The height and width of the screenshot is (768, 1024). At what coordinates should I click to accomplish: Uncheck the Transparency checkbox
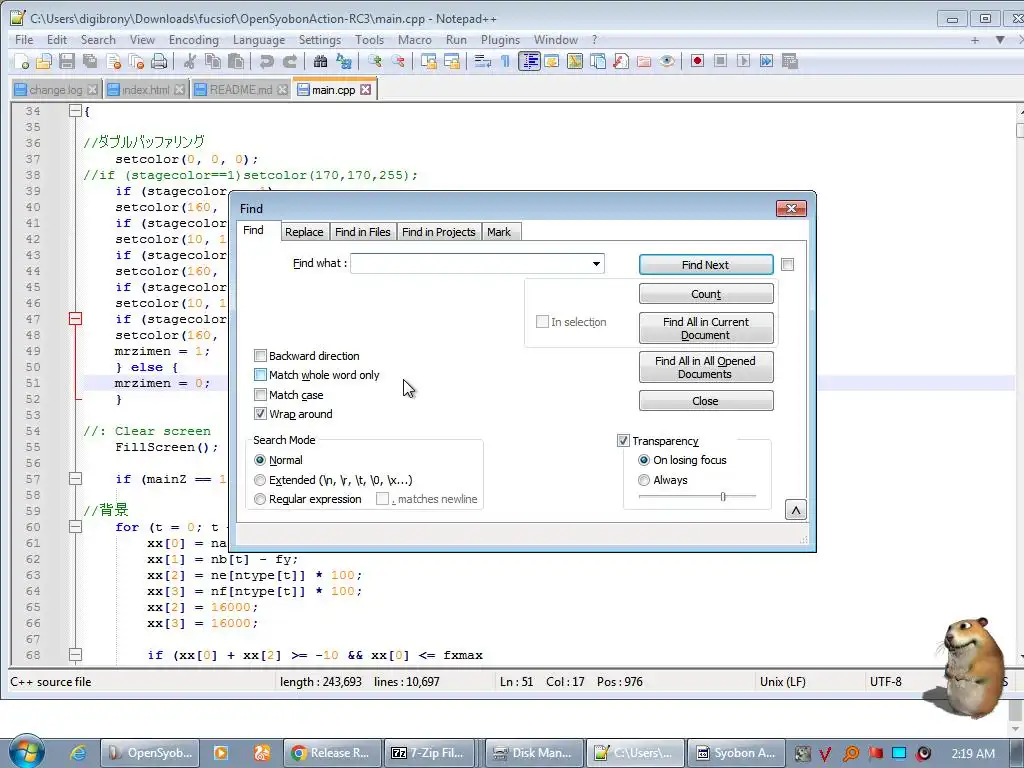tap(623, 441)
